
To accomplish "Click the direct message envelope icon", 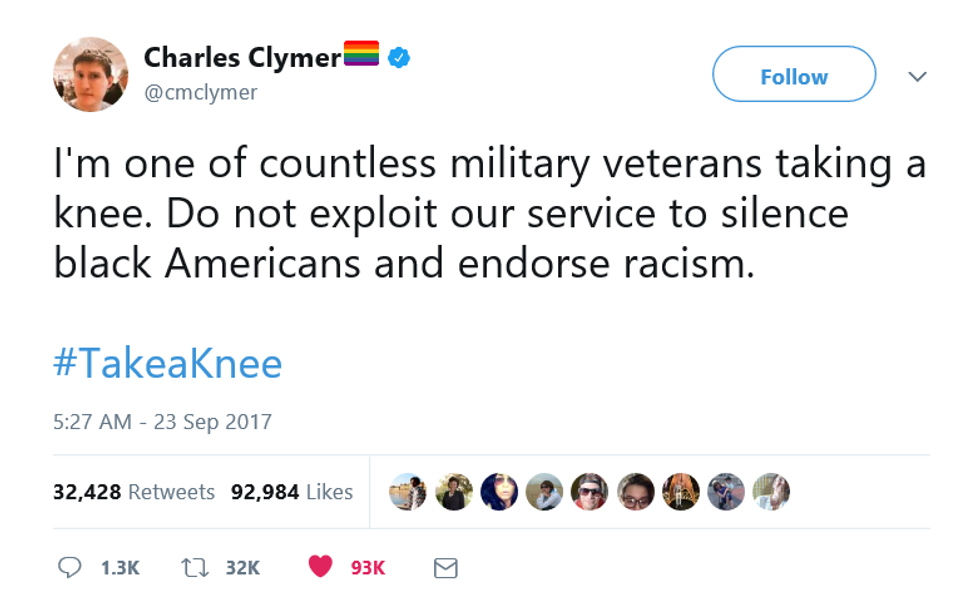I will (x=445, y=568).
